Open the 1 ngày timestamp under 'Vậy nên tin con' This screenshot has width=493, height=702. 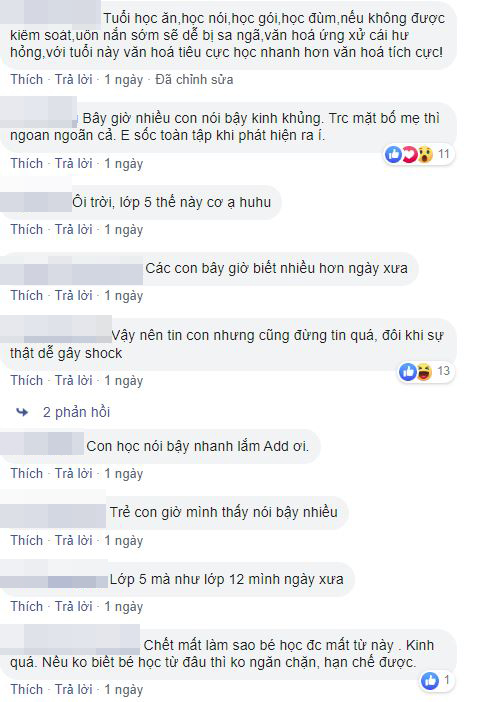(x=124, y=381)
